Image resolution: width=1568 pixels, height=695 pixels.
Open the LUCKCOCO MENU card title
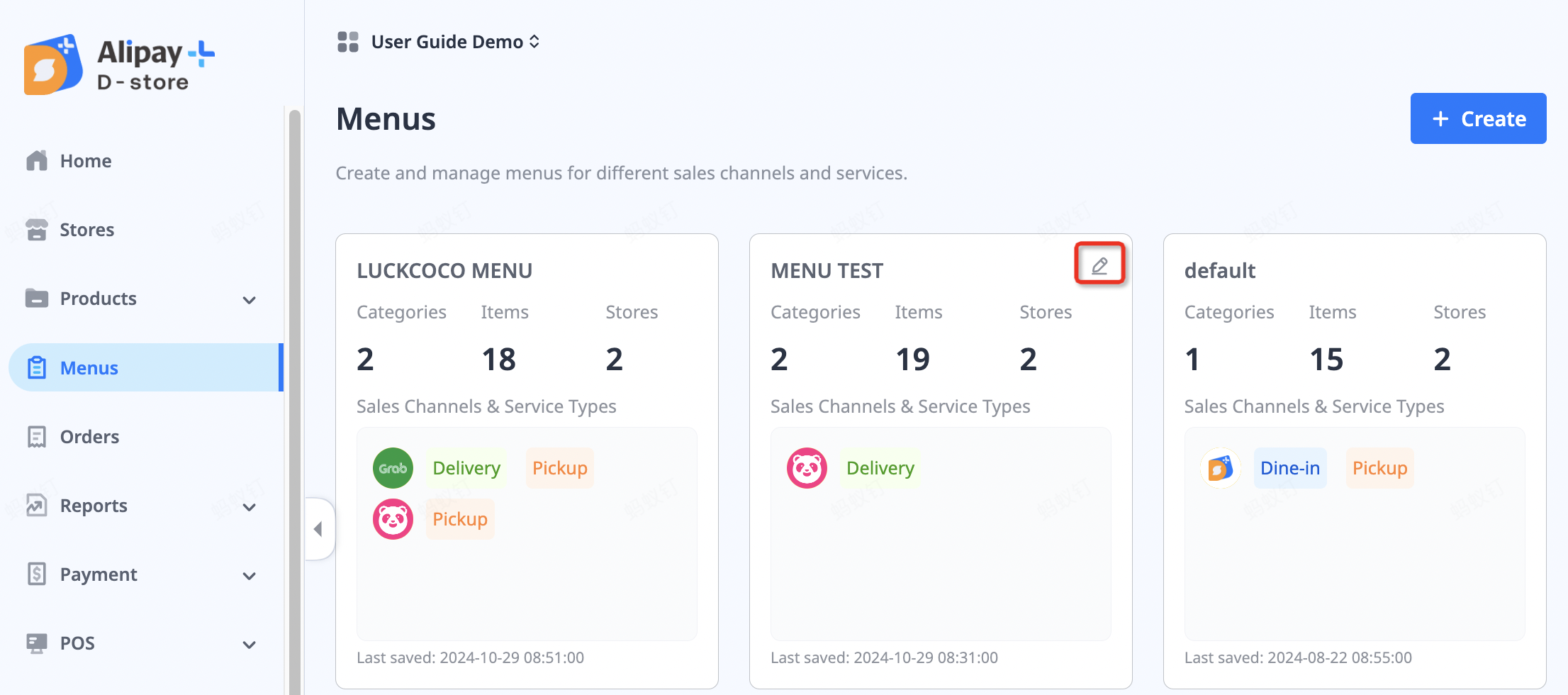[444, 271]
